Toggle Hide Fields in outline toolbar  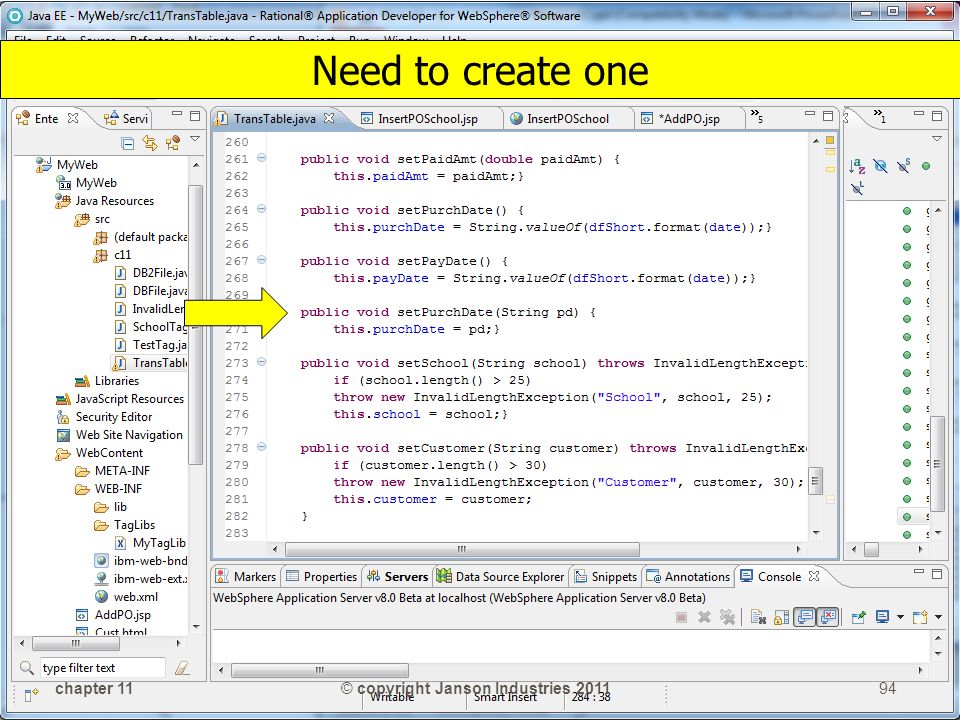[x=880, y=166]
